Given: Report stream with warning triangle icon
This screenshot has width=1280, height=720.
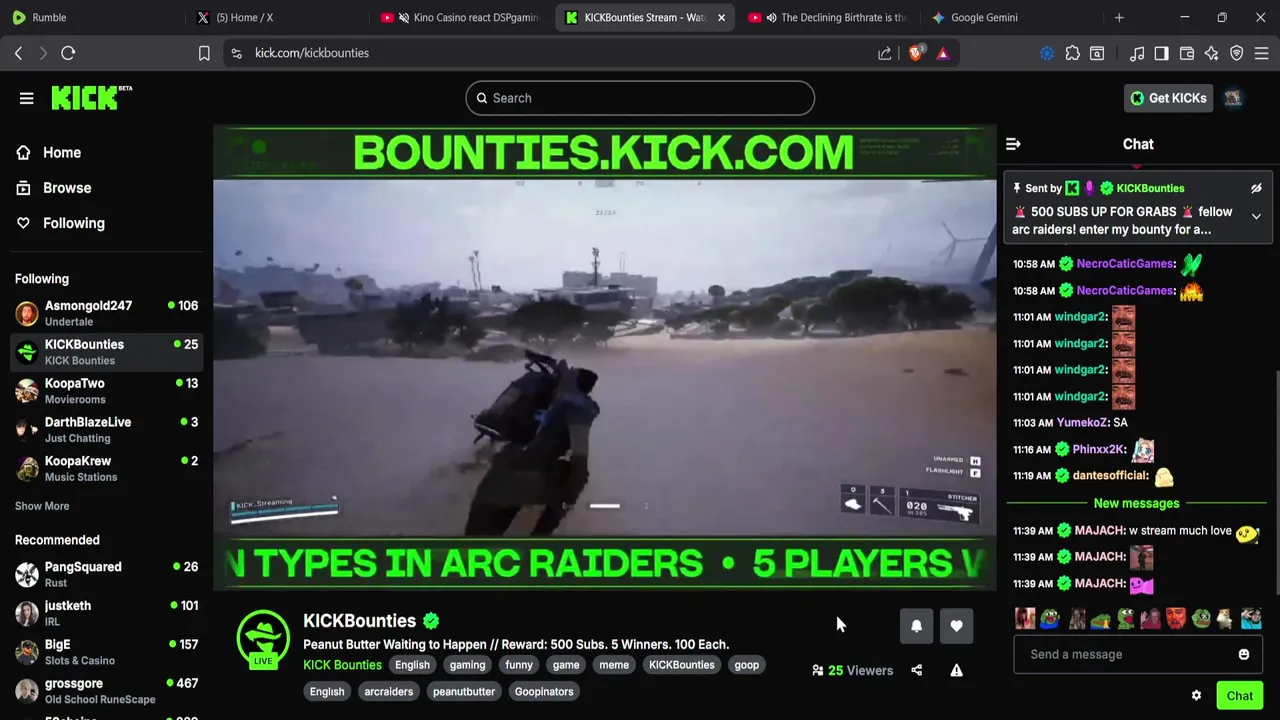Looking at the screenshot, I should pos(956,670).
